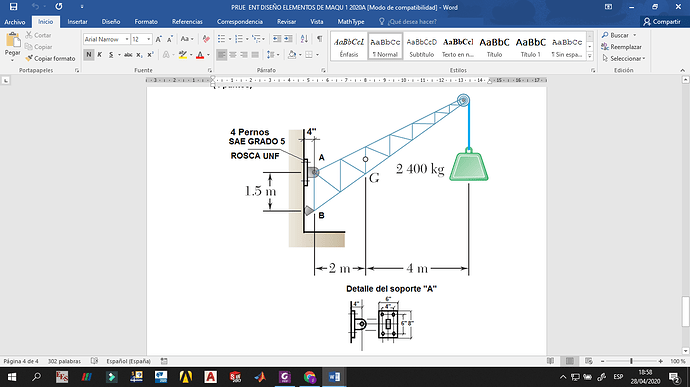
Task: Align text left
Action: (x=221, y=55)
